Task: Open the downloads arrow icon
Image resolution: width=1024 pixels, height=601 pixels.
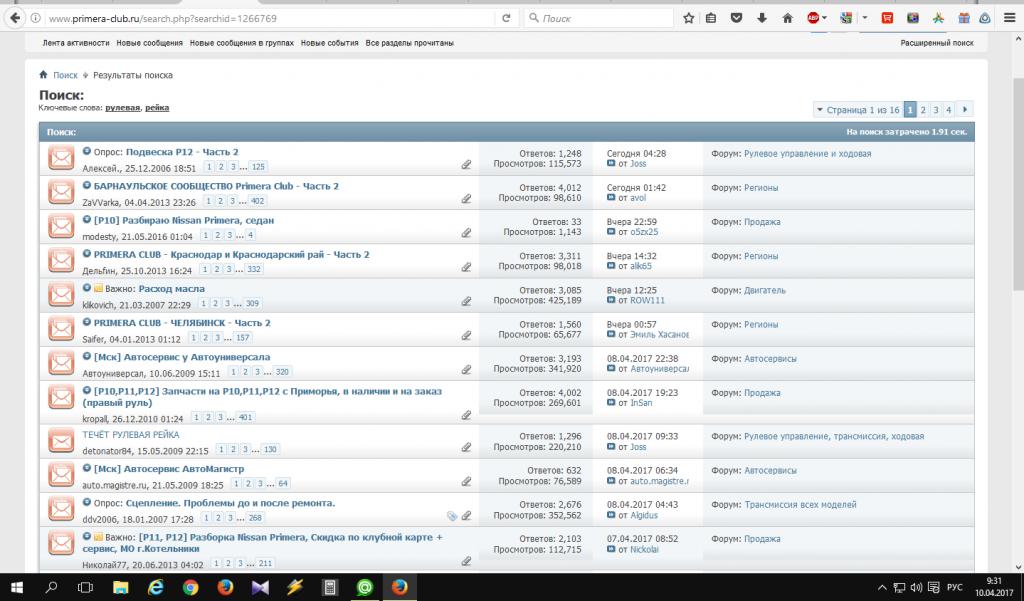Action: pyautogui.click(x=762, y=18)
